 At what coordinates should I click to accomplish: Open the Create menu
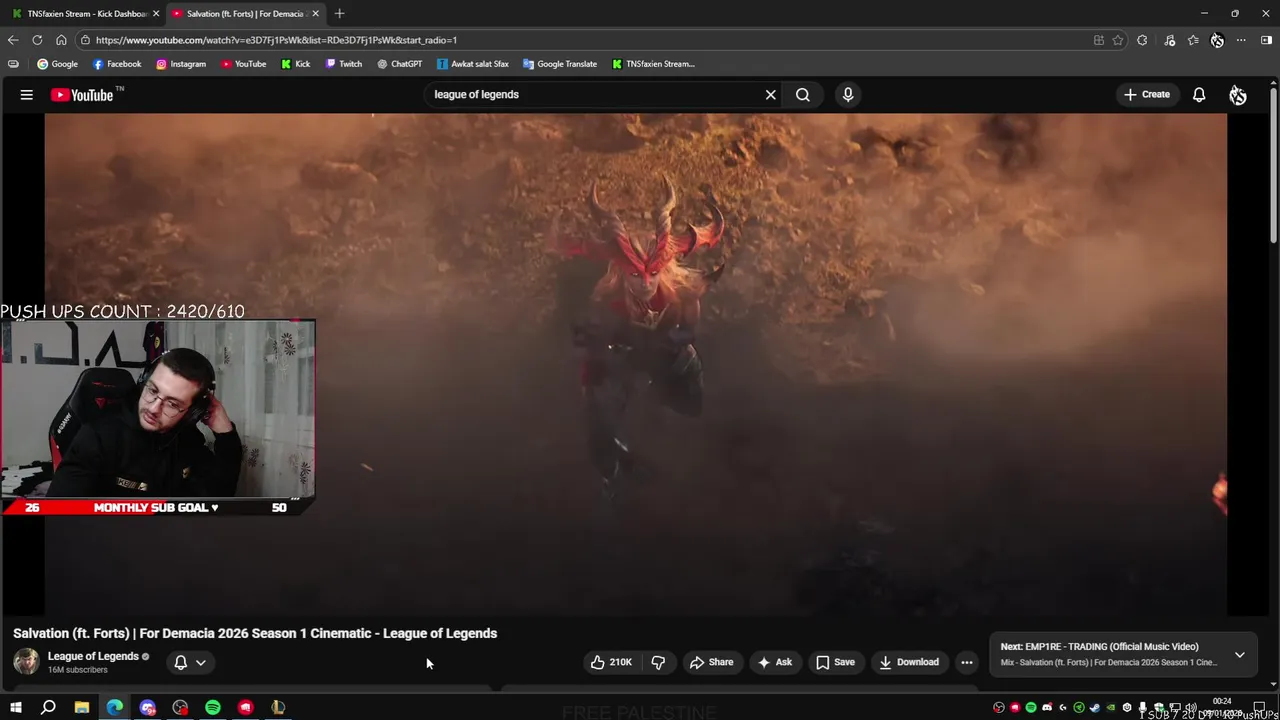(x=1146, y=95)
